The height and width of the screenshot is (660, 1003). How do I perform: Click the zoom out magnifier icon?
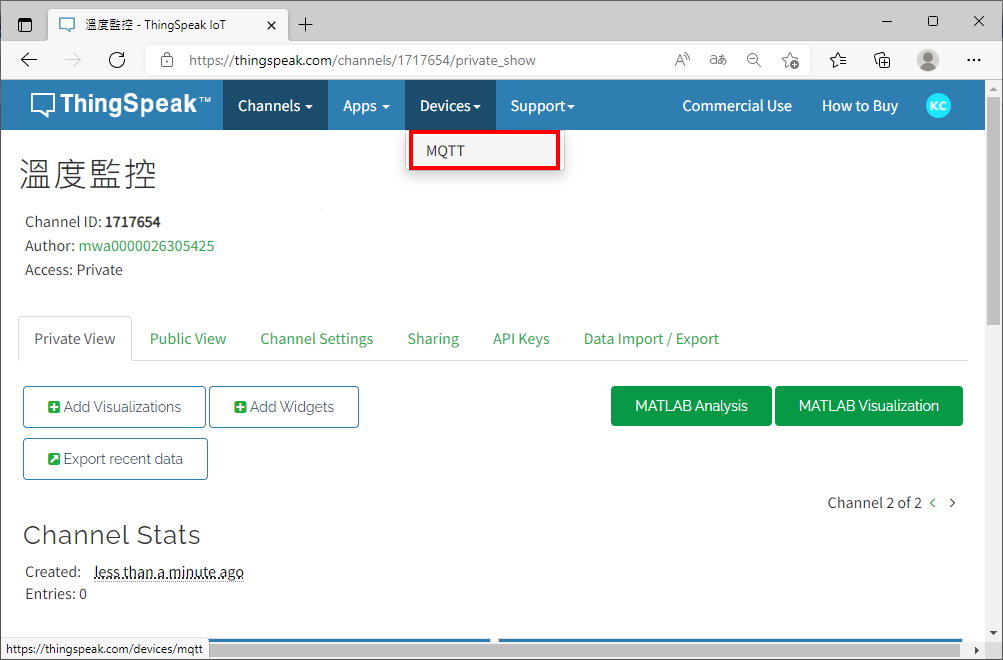754,60
